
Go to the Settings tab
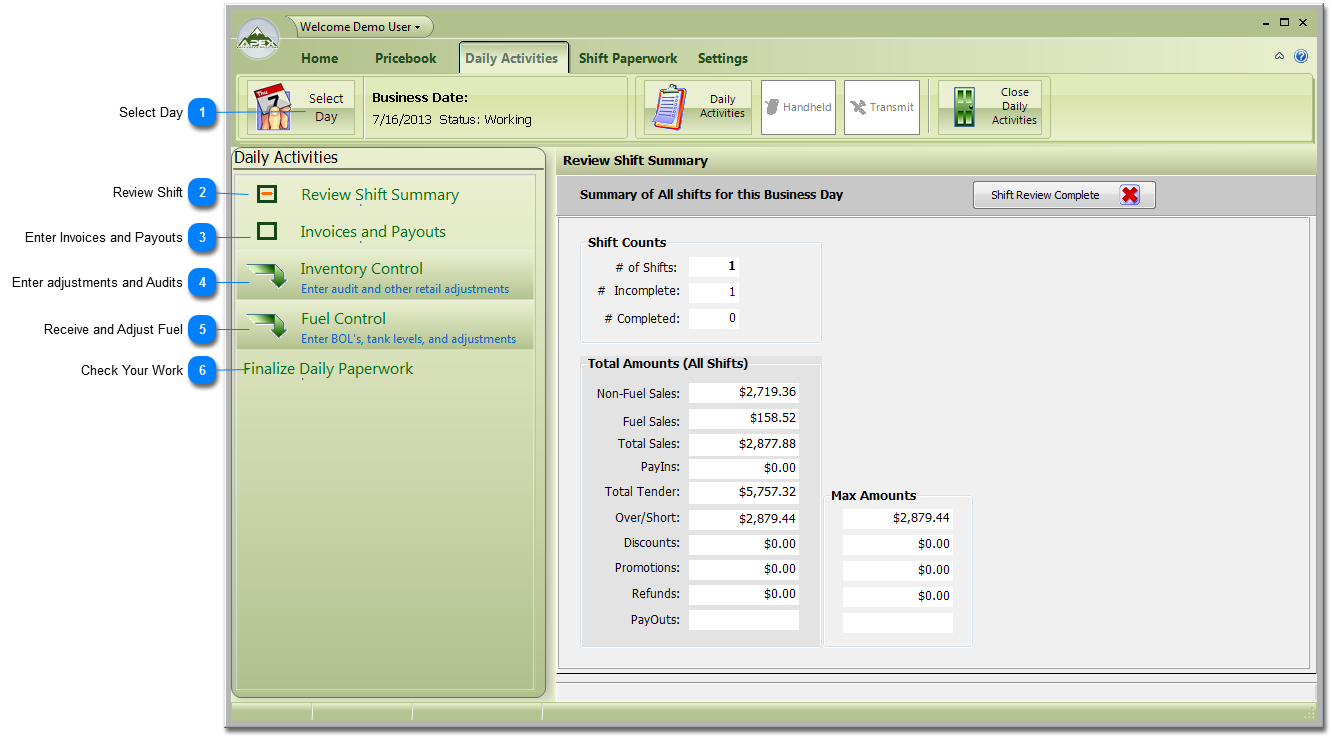tap(722, 58)
